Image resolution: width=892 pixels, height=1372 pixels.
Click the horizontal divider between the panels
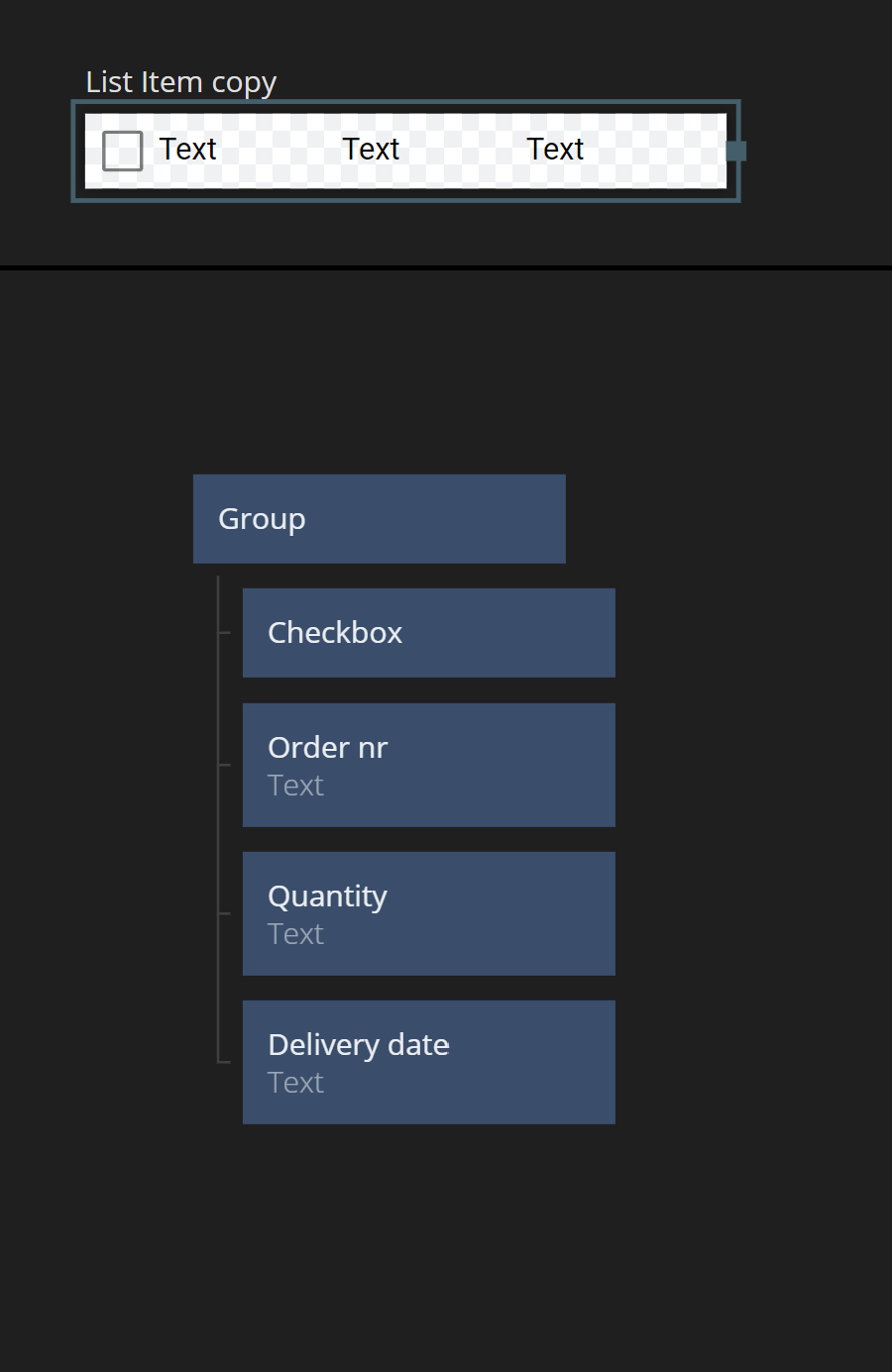[446, 267]
